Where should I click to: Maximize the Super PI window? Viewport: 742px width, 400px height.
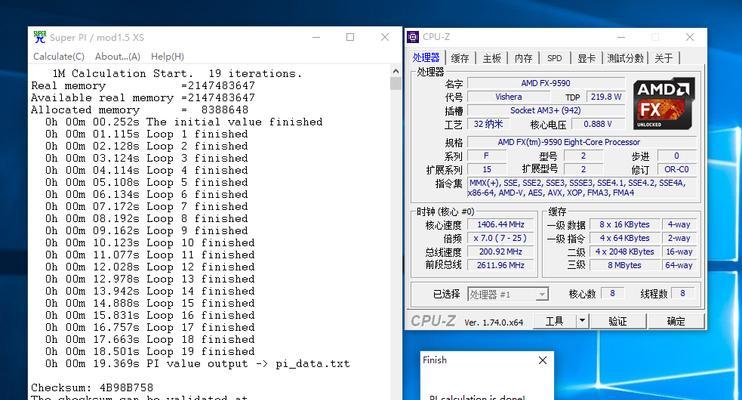(x=350, y=37)
